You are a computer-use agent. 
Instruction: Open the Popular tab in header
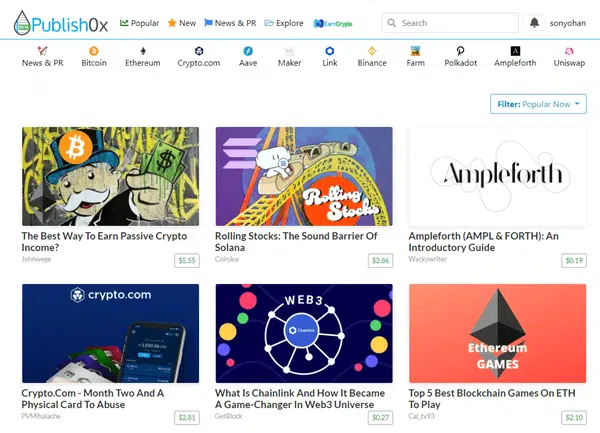pos(139,23)
